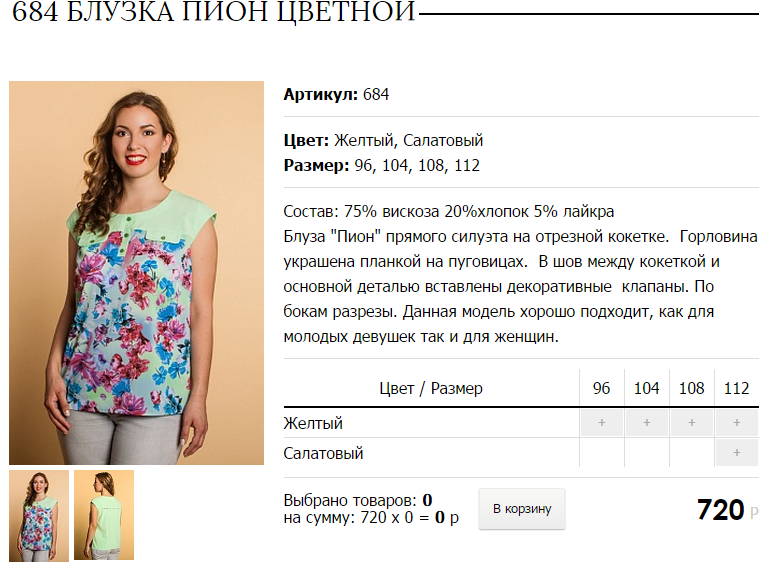Add Желтый size 96 with plus

[x=601, y=423]
